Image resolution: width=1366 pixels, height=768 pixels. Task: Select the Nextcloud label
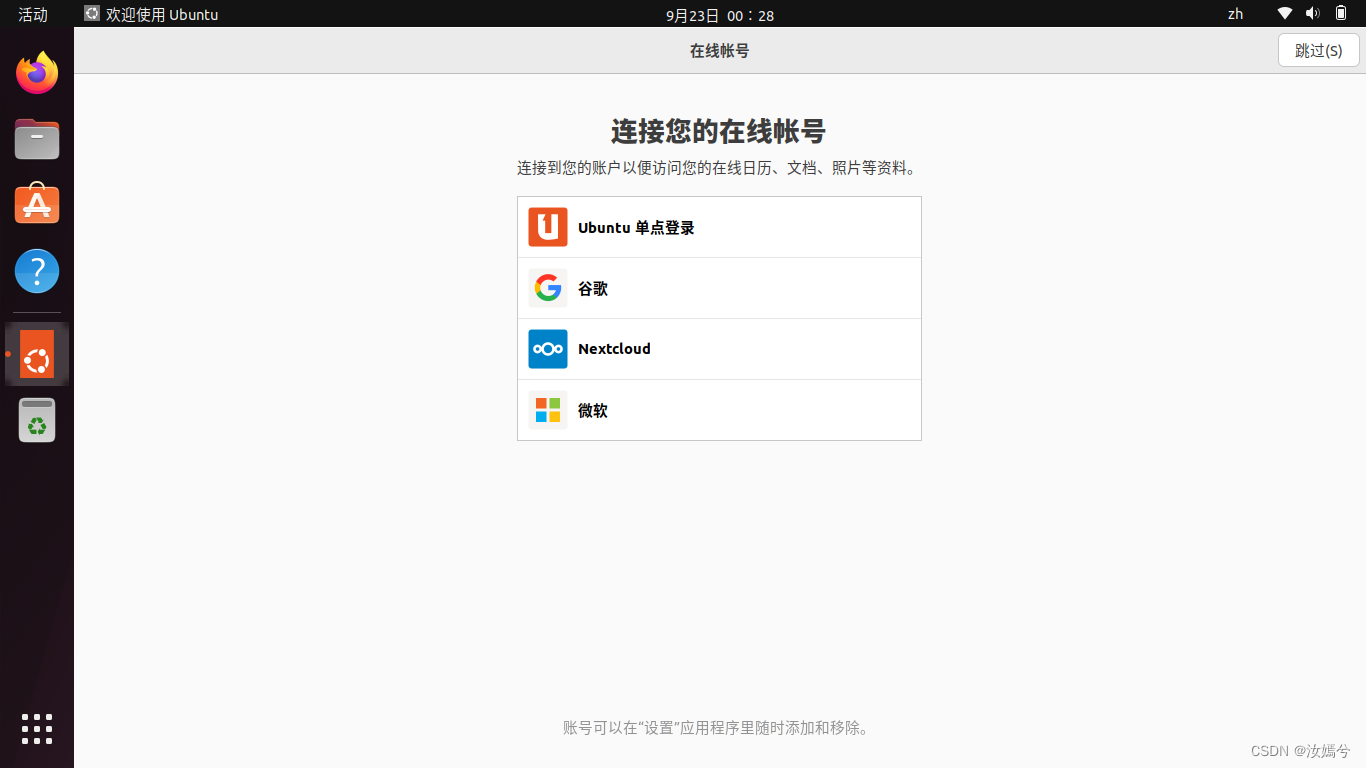(614, 349)
